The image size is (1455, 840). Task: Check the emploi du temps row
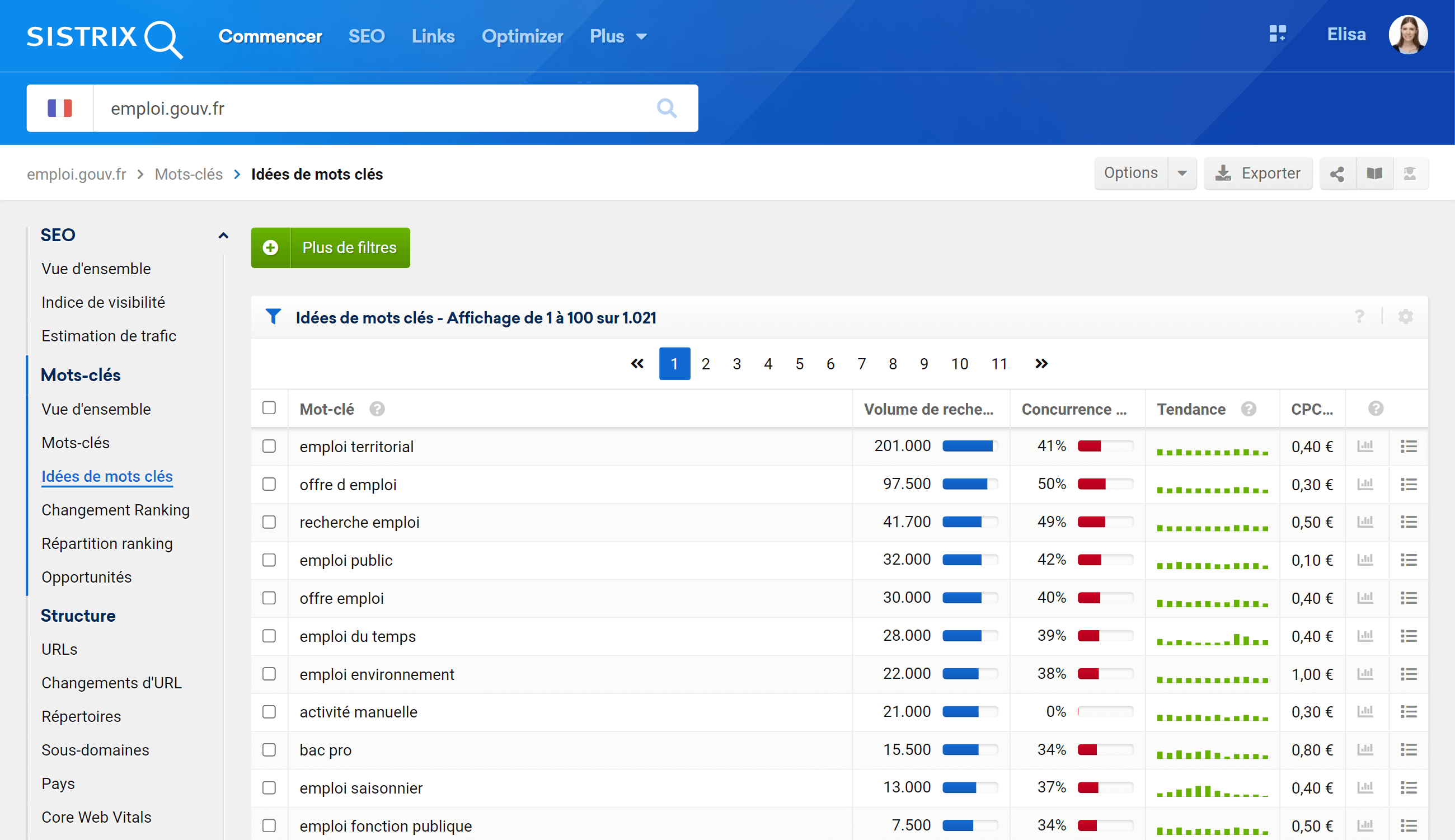(269, 636)
